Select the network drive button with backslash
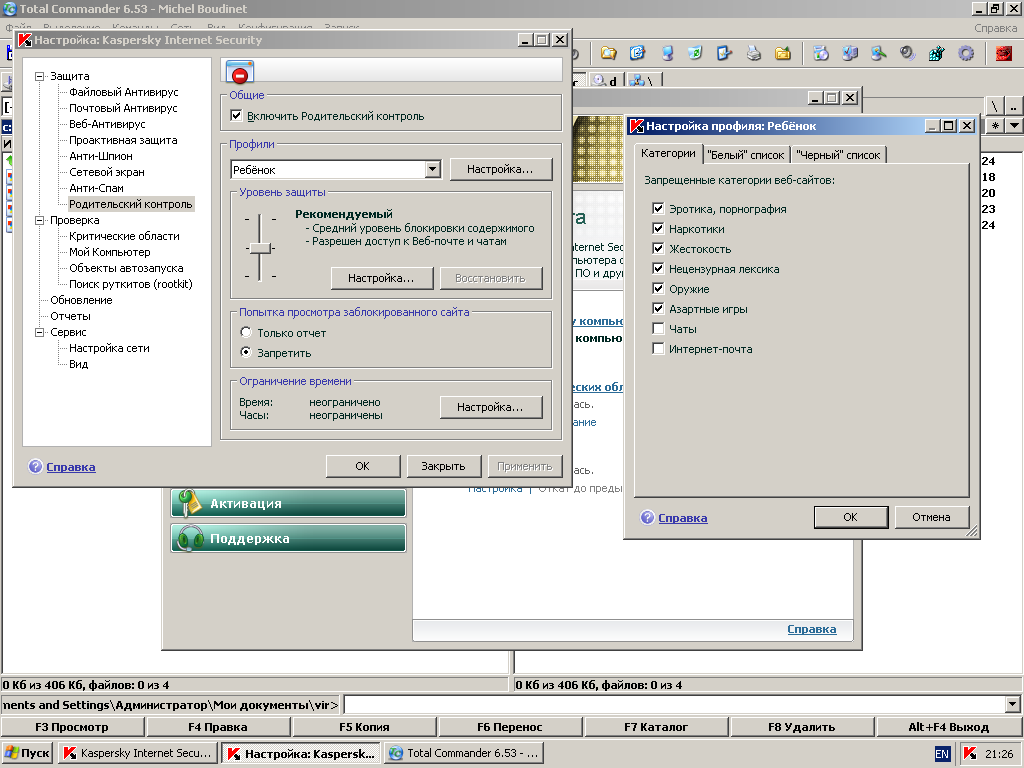Viewport: 1024px width, 768px height. (644, 81)
